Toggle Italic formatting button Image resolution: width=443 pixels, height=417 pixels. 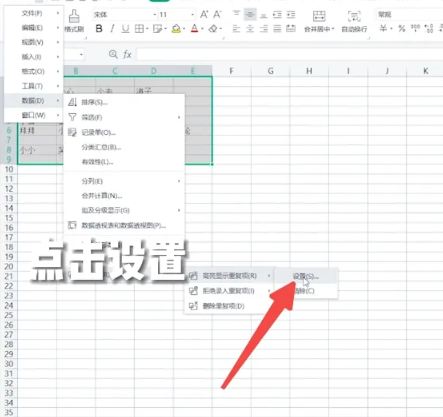[112, 29]
